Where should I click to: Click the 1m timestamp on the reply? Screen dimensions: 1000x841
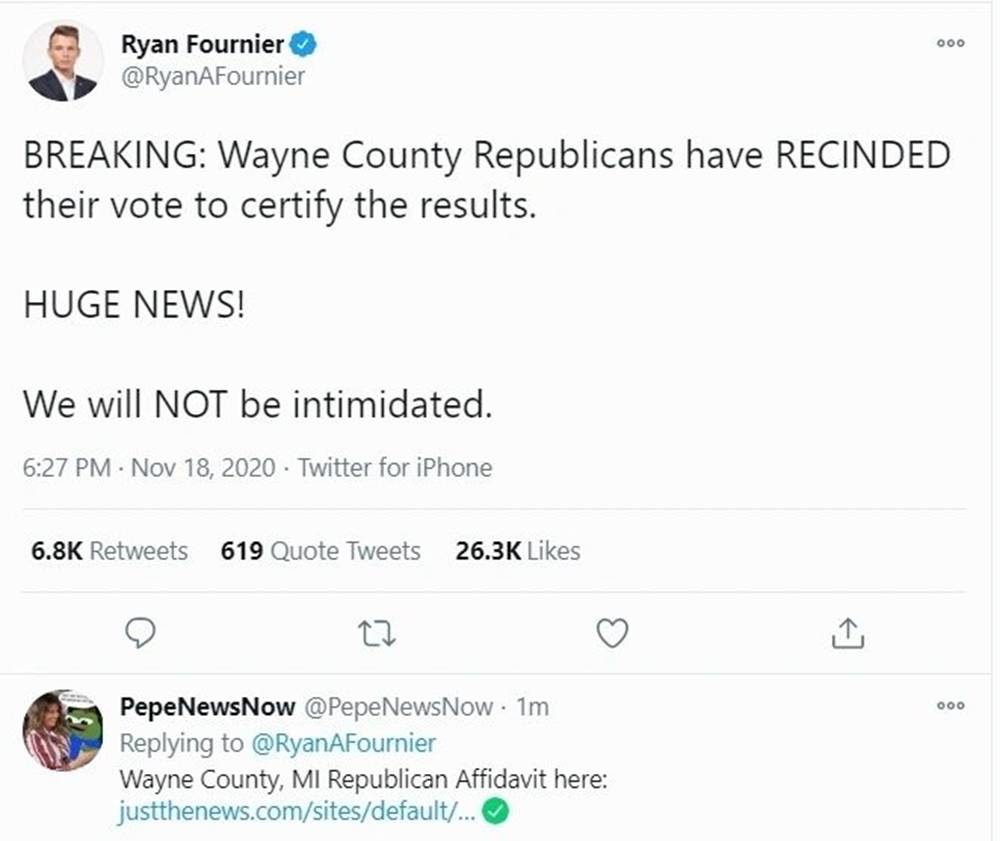(x=533, y=707)
